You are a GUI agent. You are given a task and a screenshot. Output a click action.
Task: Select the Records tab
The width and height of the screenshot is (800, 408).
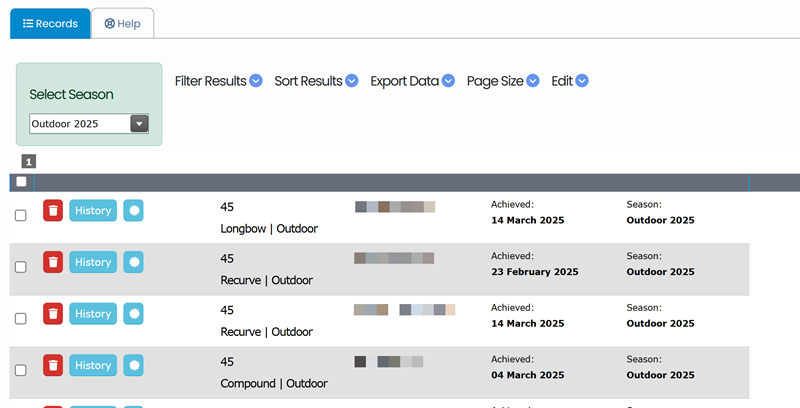tap(49, 23)
